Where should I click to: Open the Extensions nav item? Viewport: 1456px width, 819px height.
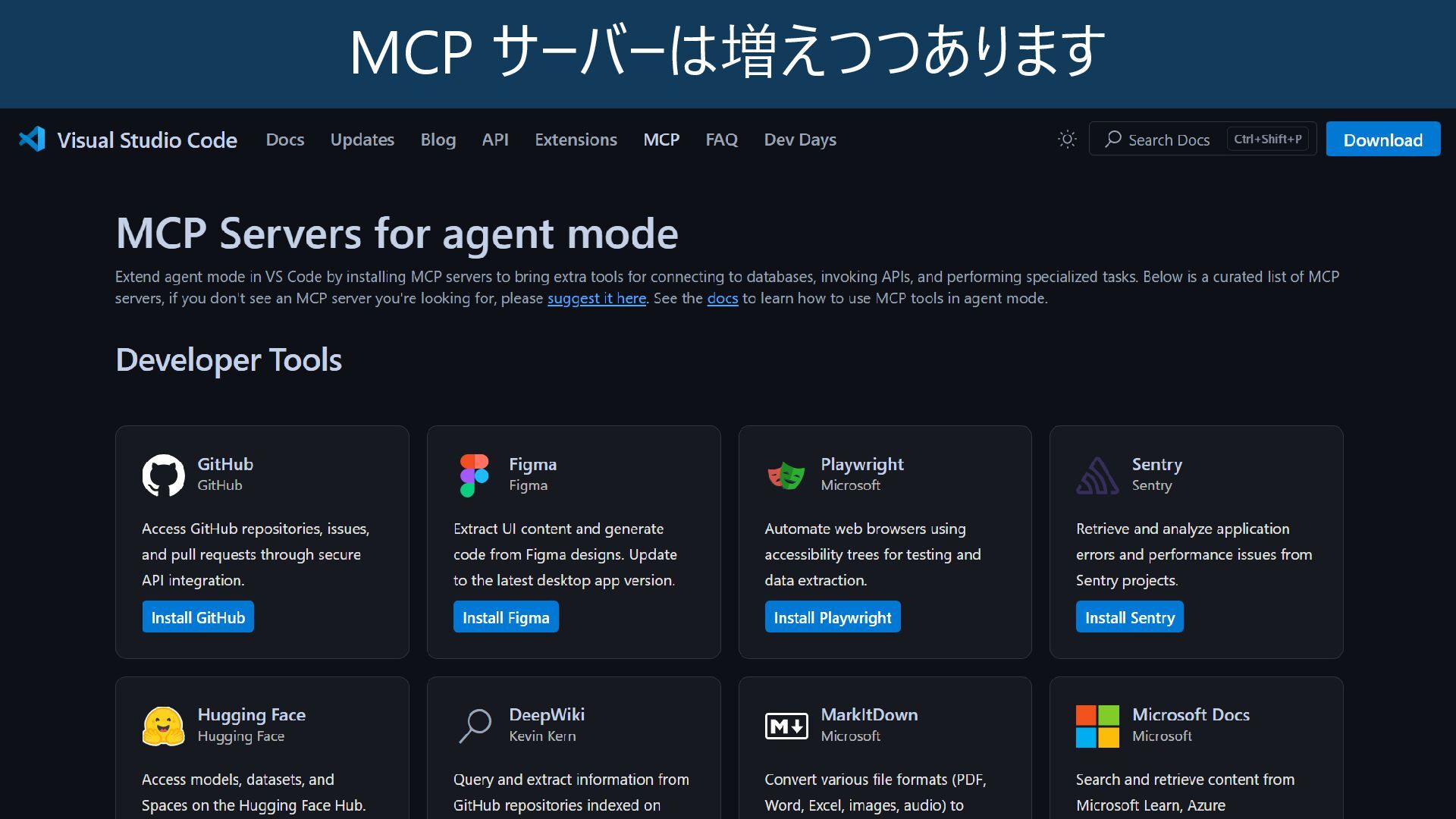pyautogui.click(x=576, y=140)
